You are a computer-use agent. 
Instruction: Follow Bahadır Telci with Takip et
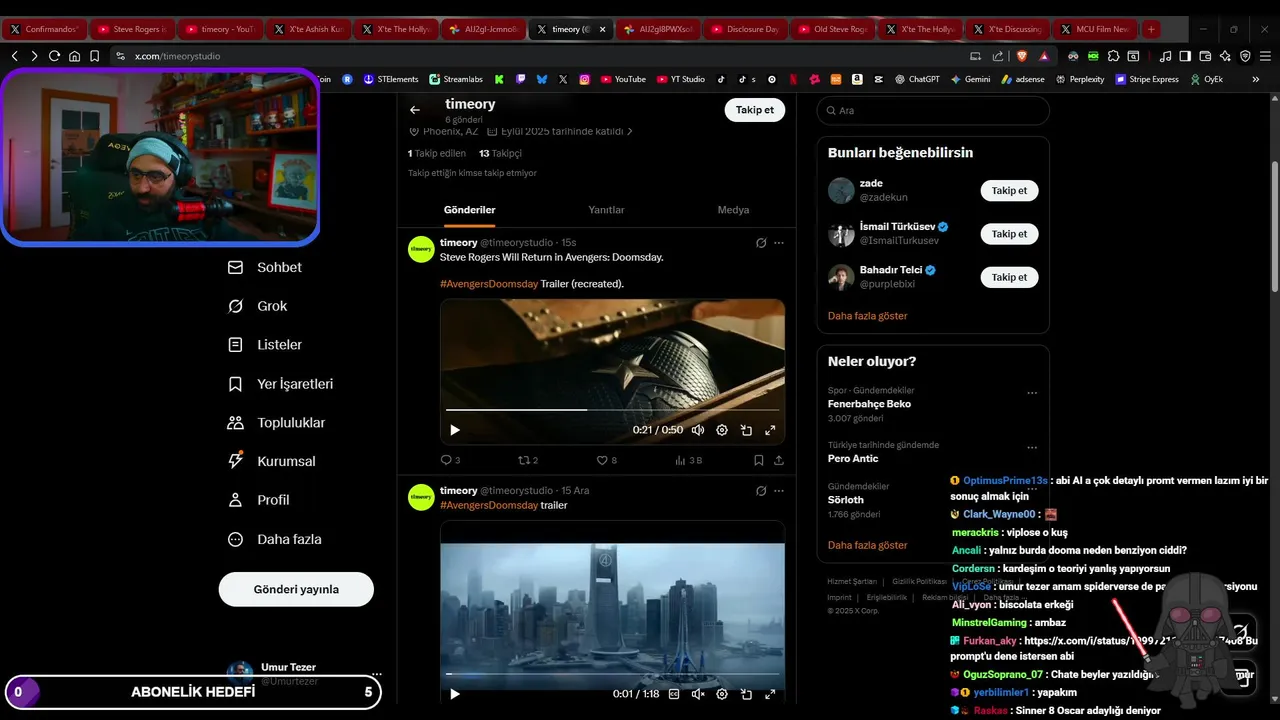pyautogui.click(x=1009, y=277)
